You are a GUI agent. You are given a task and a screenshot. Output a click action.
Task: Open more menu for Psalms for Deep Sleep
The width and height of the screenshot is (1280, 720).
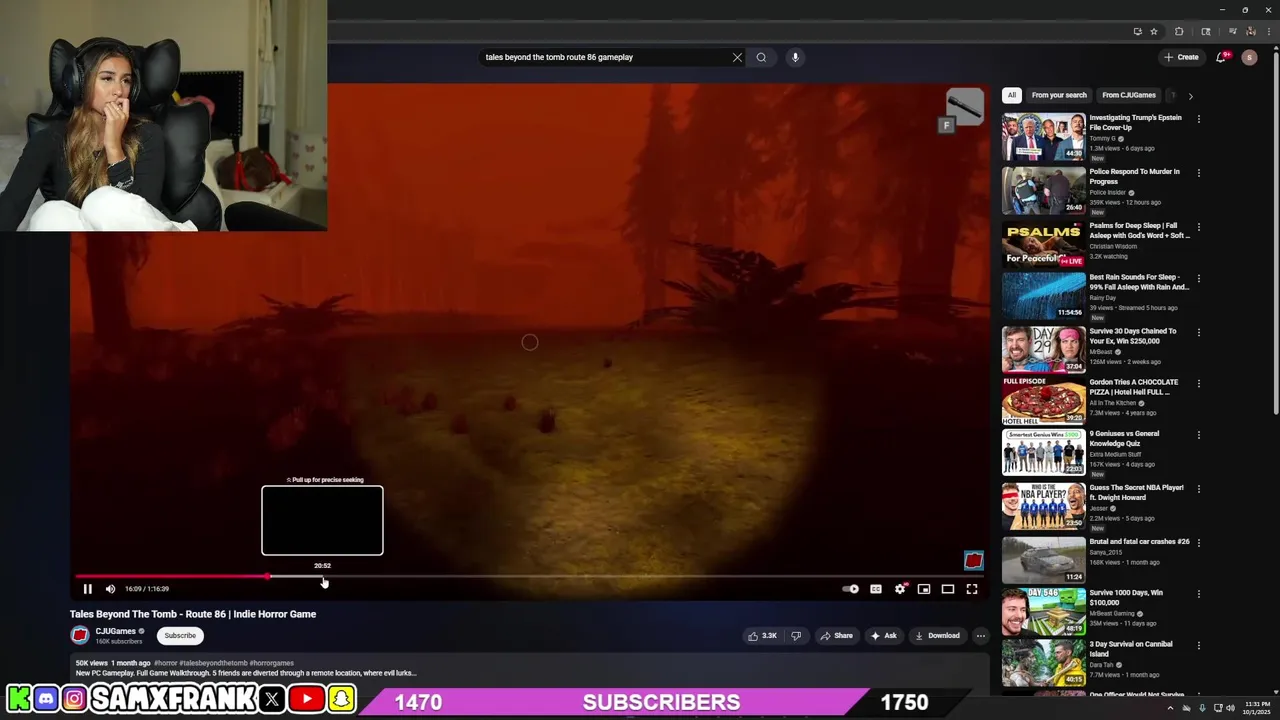pos(1198,227)
